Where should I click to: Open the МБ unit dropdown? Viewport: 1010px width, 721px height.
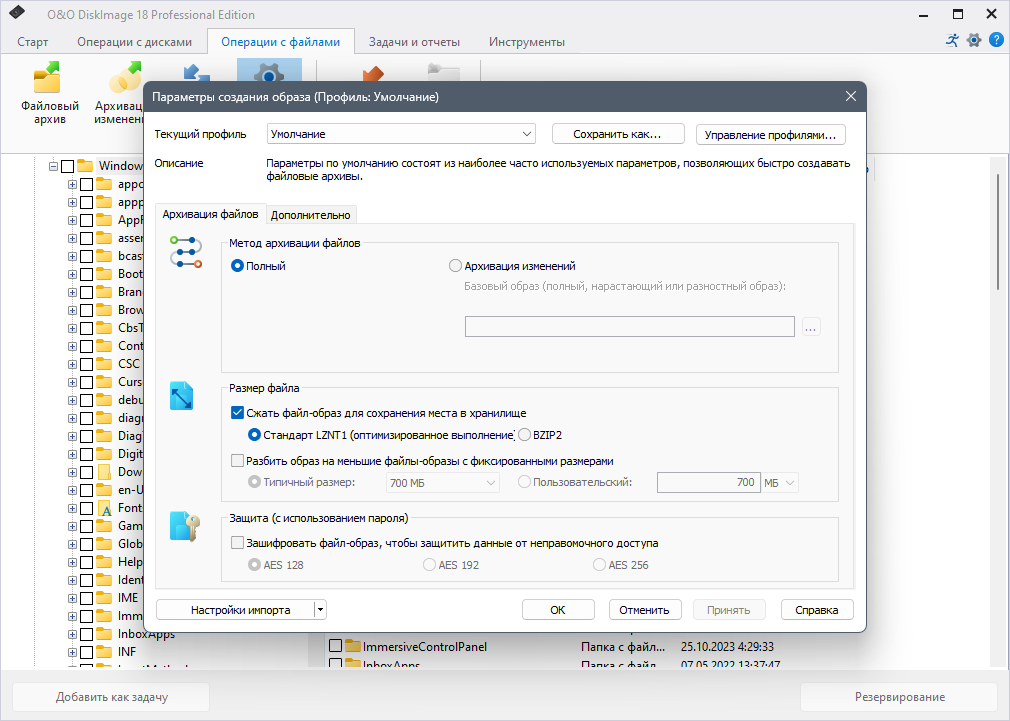click(x=779, y=483)
